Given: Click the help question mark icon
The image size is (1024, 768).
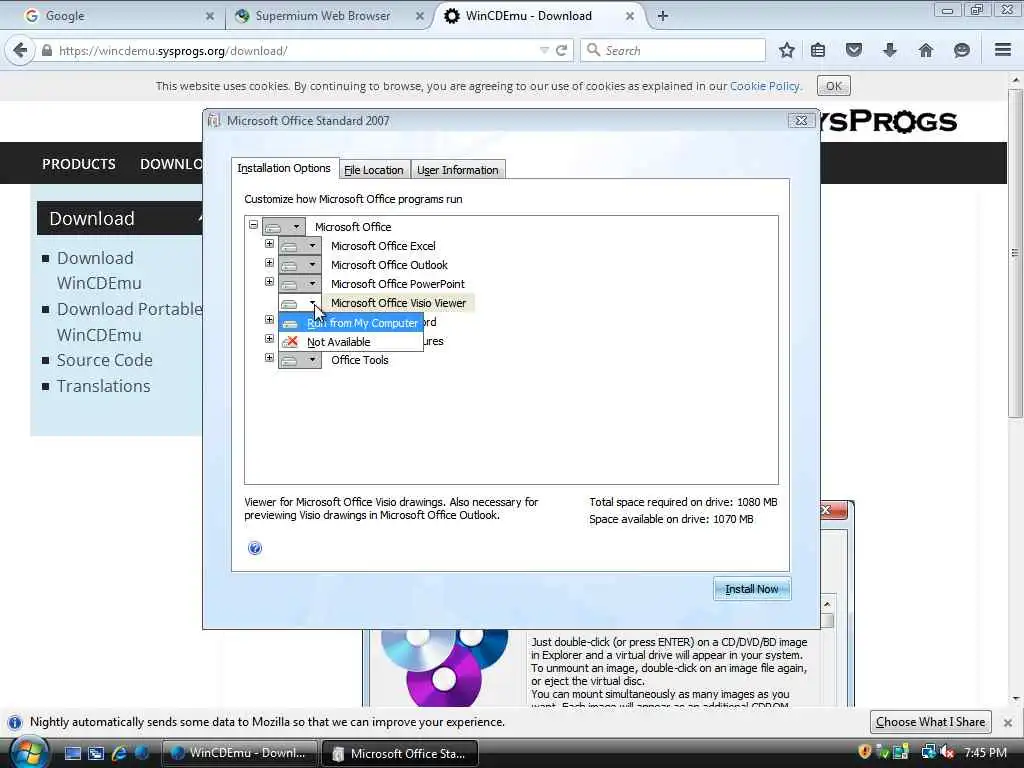Looking at the screenshot, I should pyautogui.click(x=255, y=548).
